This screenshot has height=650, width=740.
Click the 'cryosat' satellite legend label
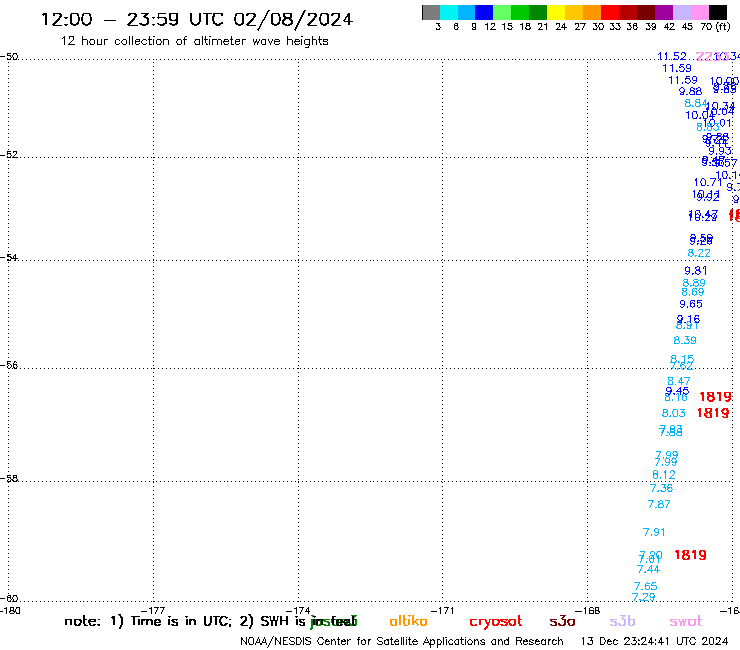click(x=496, y=622)
